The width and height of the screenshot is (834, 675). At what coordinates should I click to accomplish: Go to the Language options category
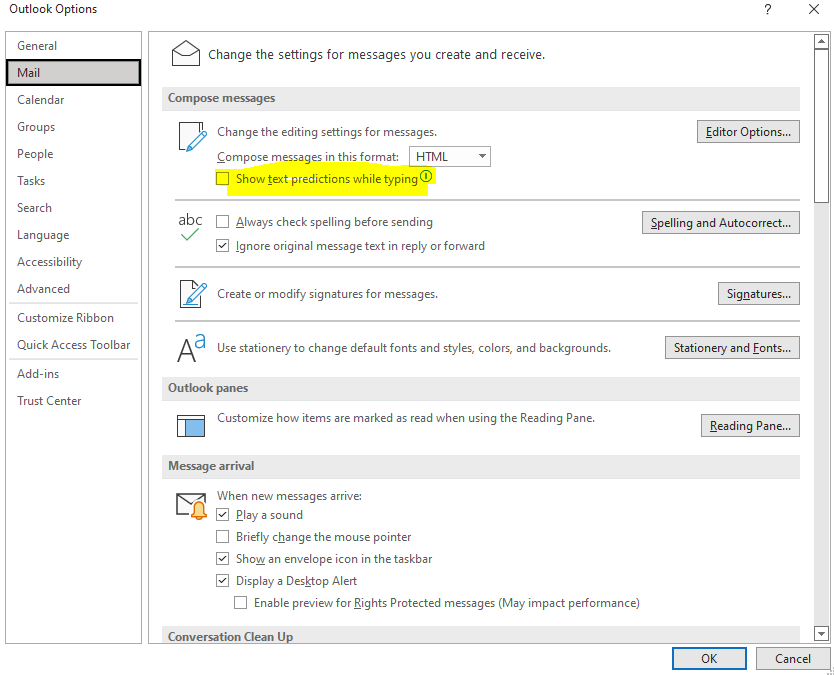[x=73, y=235]
